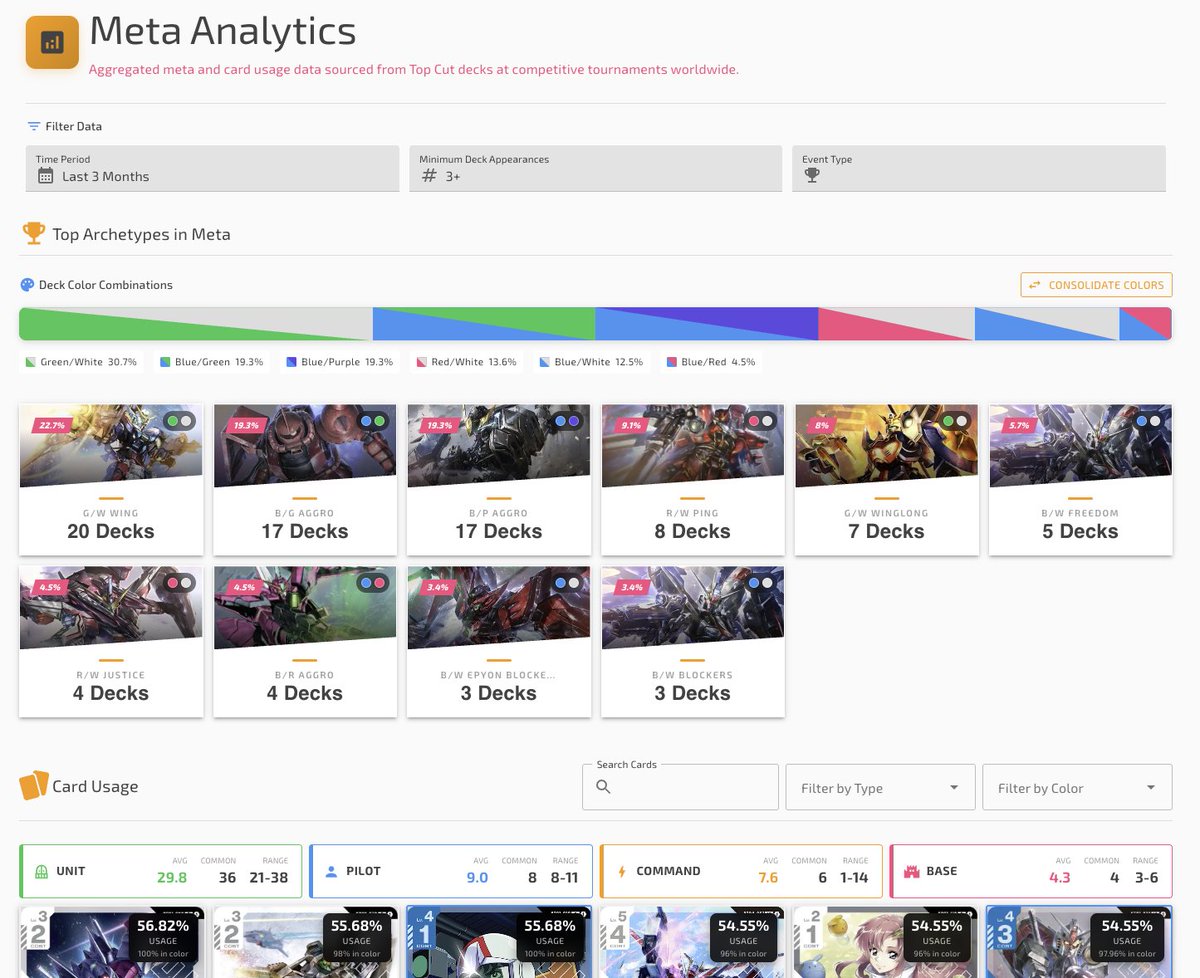The width and height of the screenshot is (1200, 978).
Task: Click the trophy icon in Event Type field
Action: click(812, 176)
